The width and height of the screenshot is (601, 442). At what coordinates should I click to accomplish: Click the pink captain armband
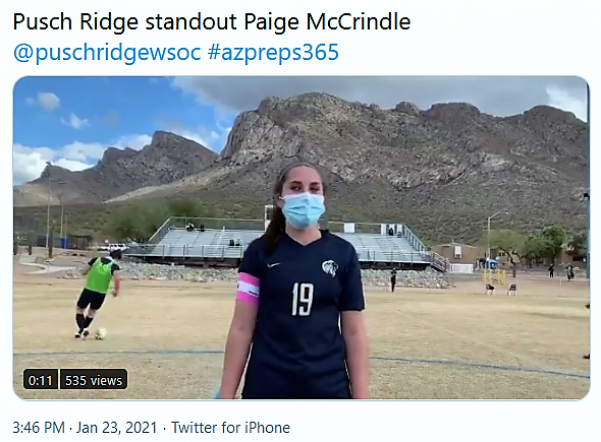248,288
